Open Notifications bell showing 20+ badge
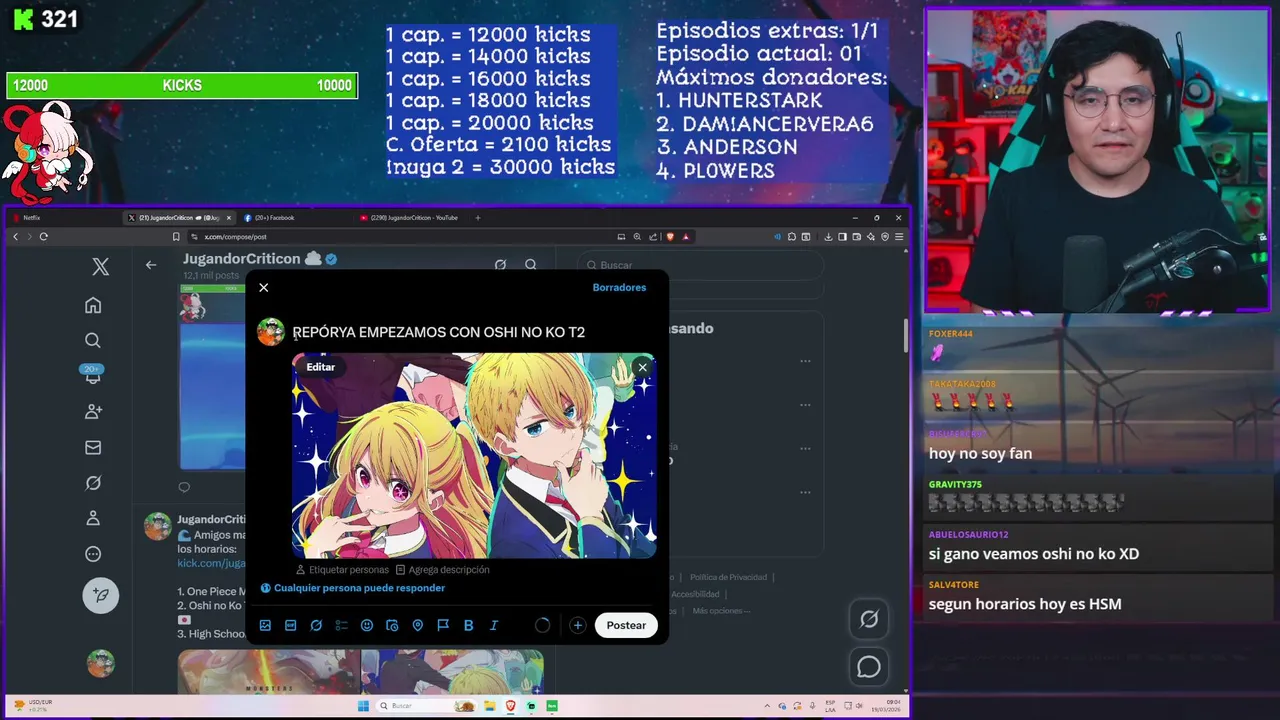 tap(93, 375)
